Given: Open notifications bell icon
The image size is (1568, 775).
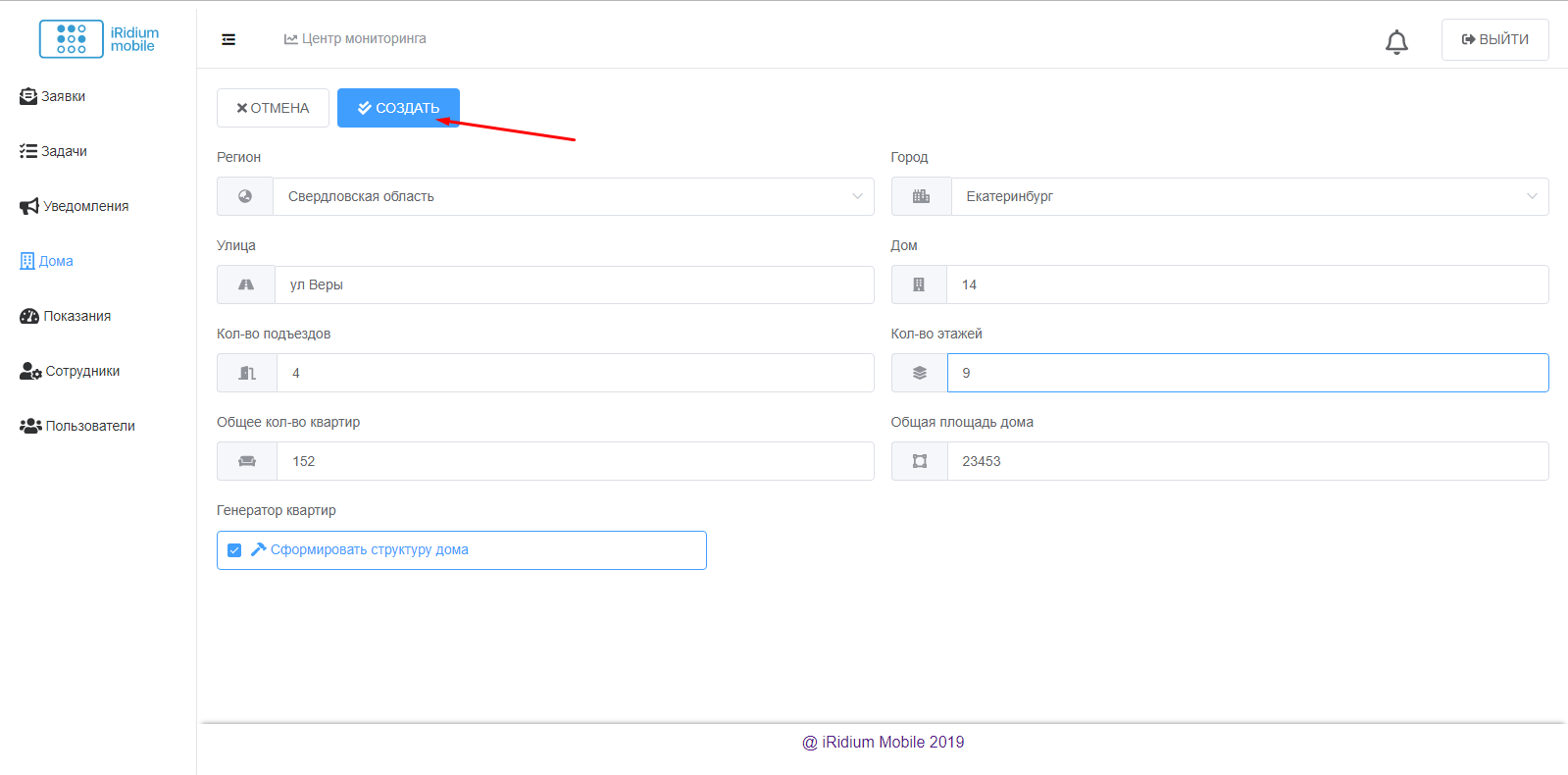Looking at the screenshot, I should coord(1396,41).
